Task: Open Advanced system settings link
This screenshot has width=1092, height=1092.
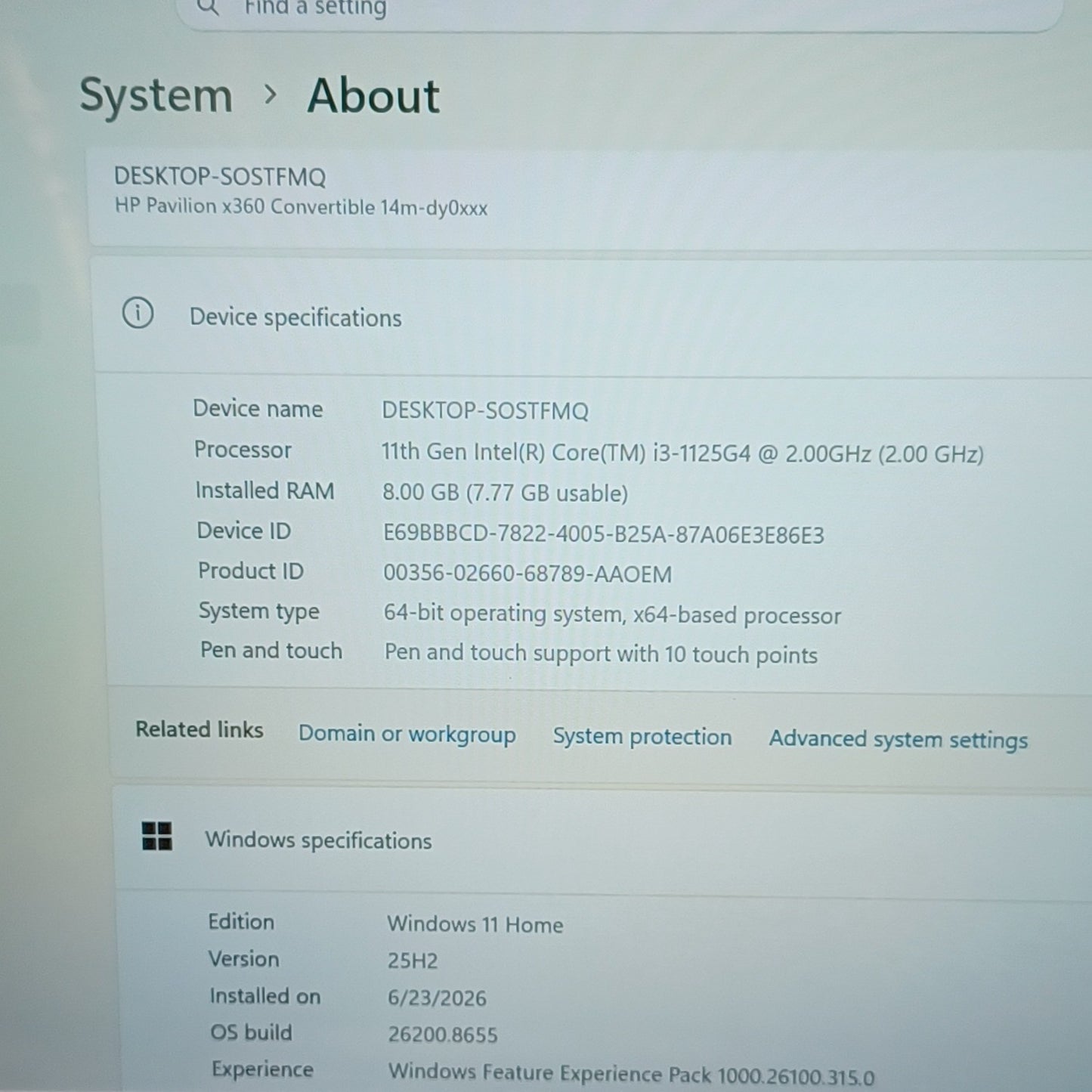Action: [x=899, y=740]
